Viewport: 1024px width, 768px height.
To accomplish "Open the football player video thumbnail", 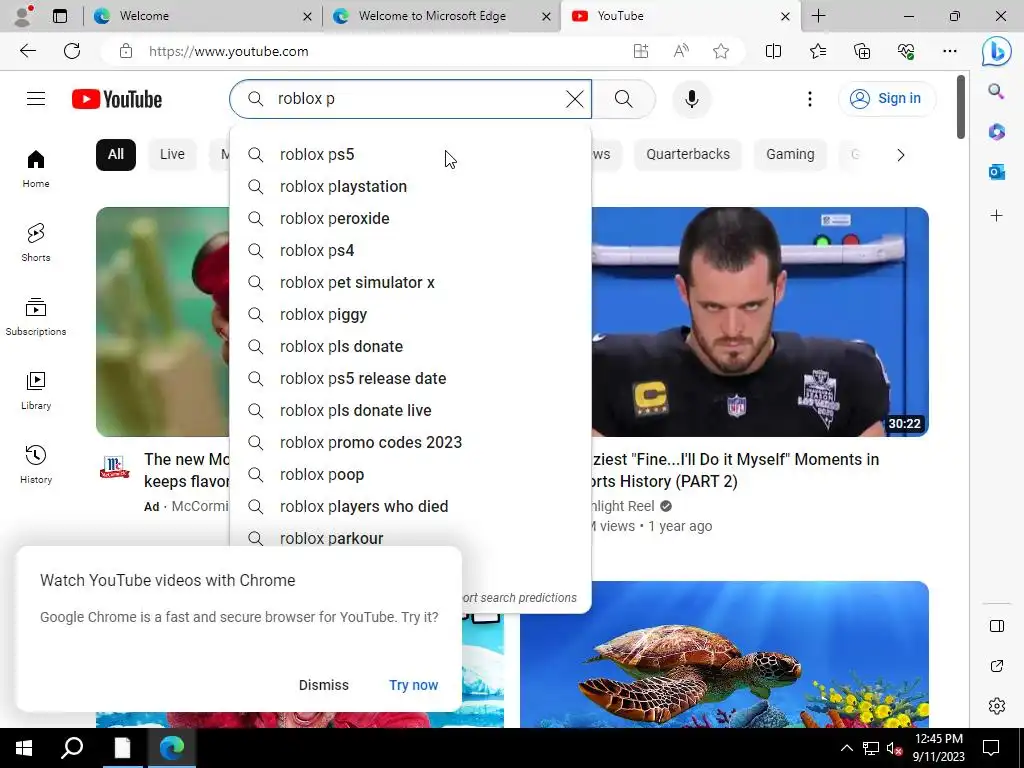I will (760, 322).
